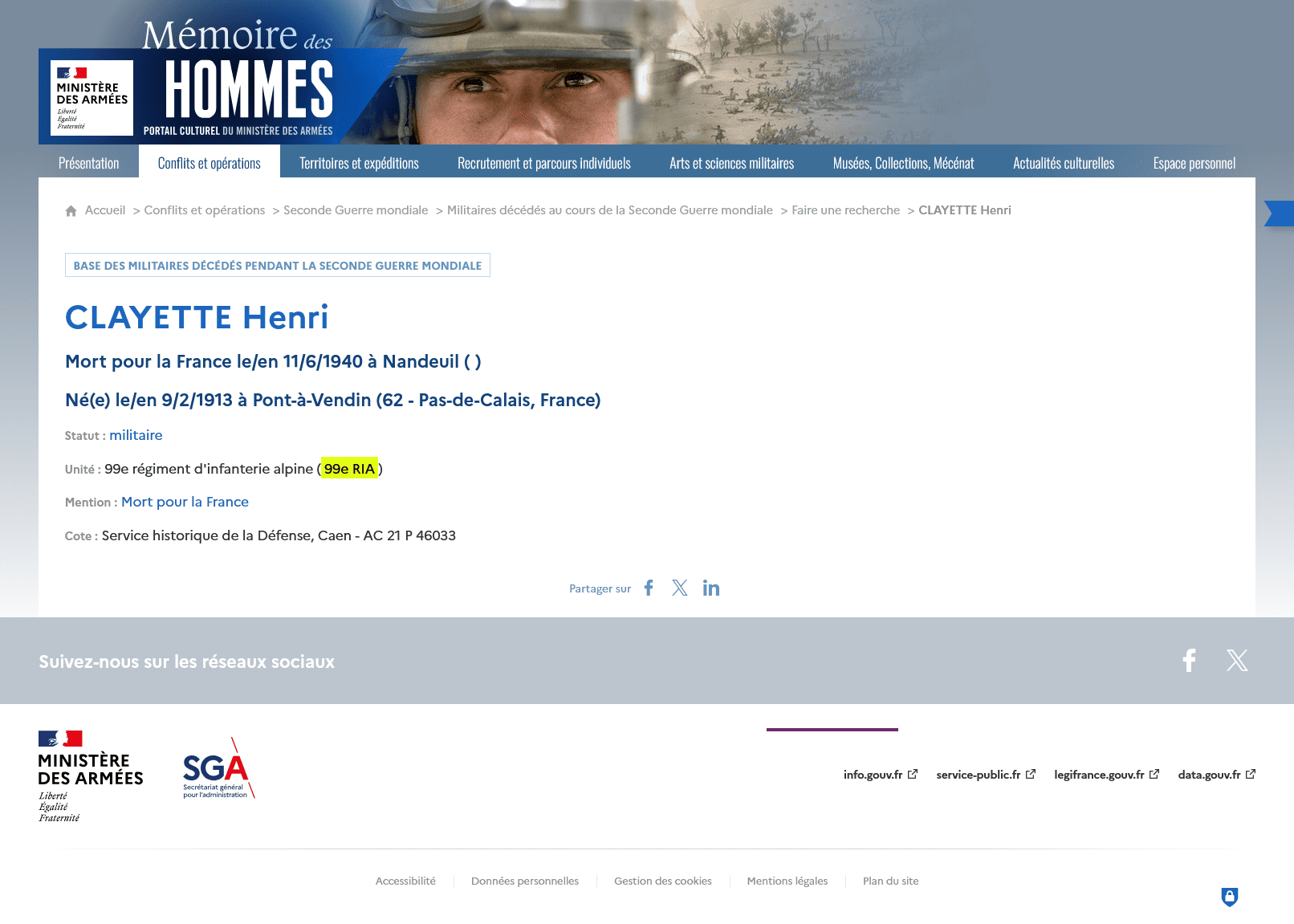Viewport: 1294px width, 924px height.
Task: Click the 'Partager sur' label
Action: [x=600, y=588]
